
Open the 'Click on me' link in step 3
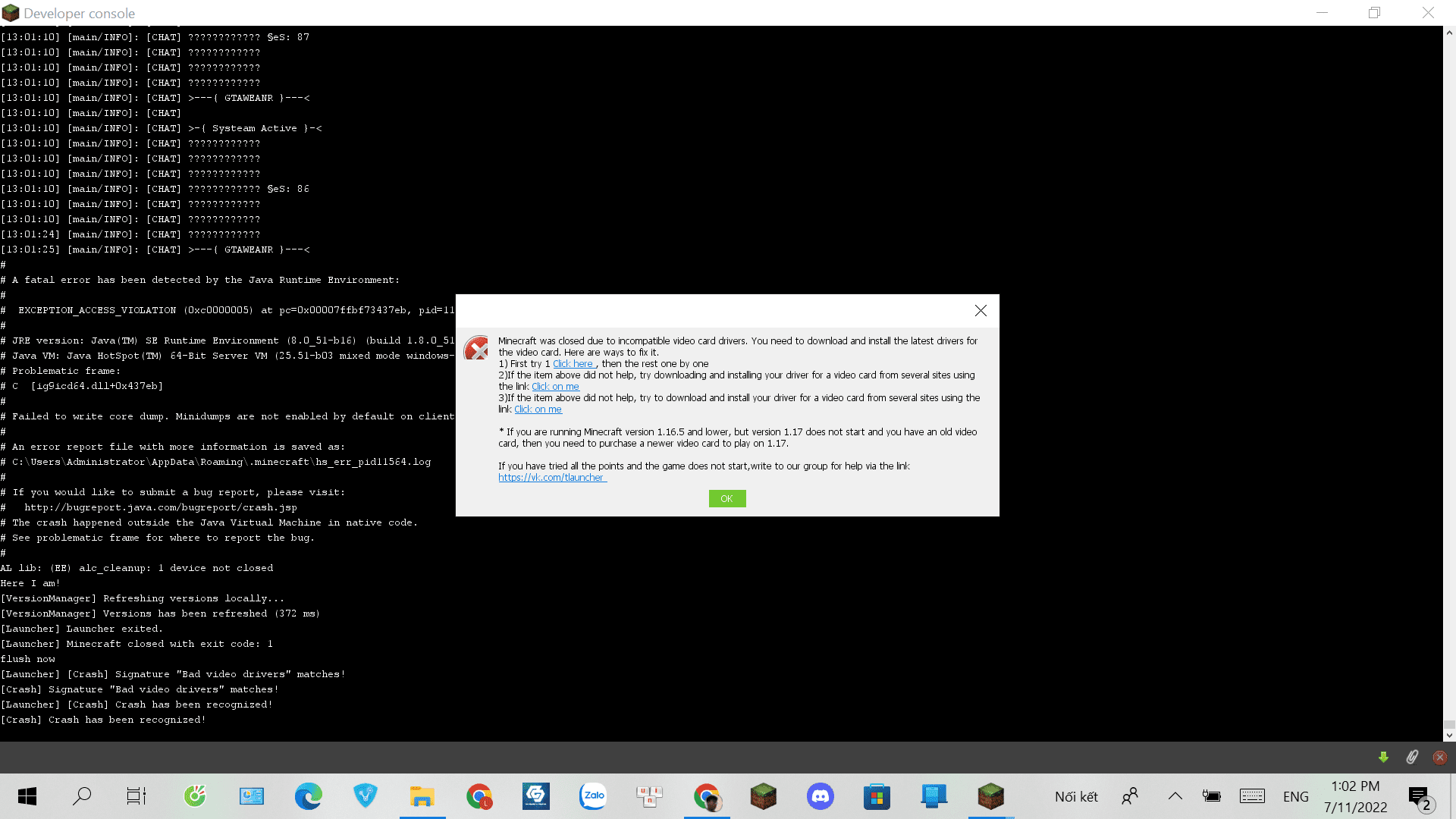[x=538, y=409]
